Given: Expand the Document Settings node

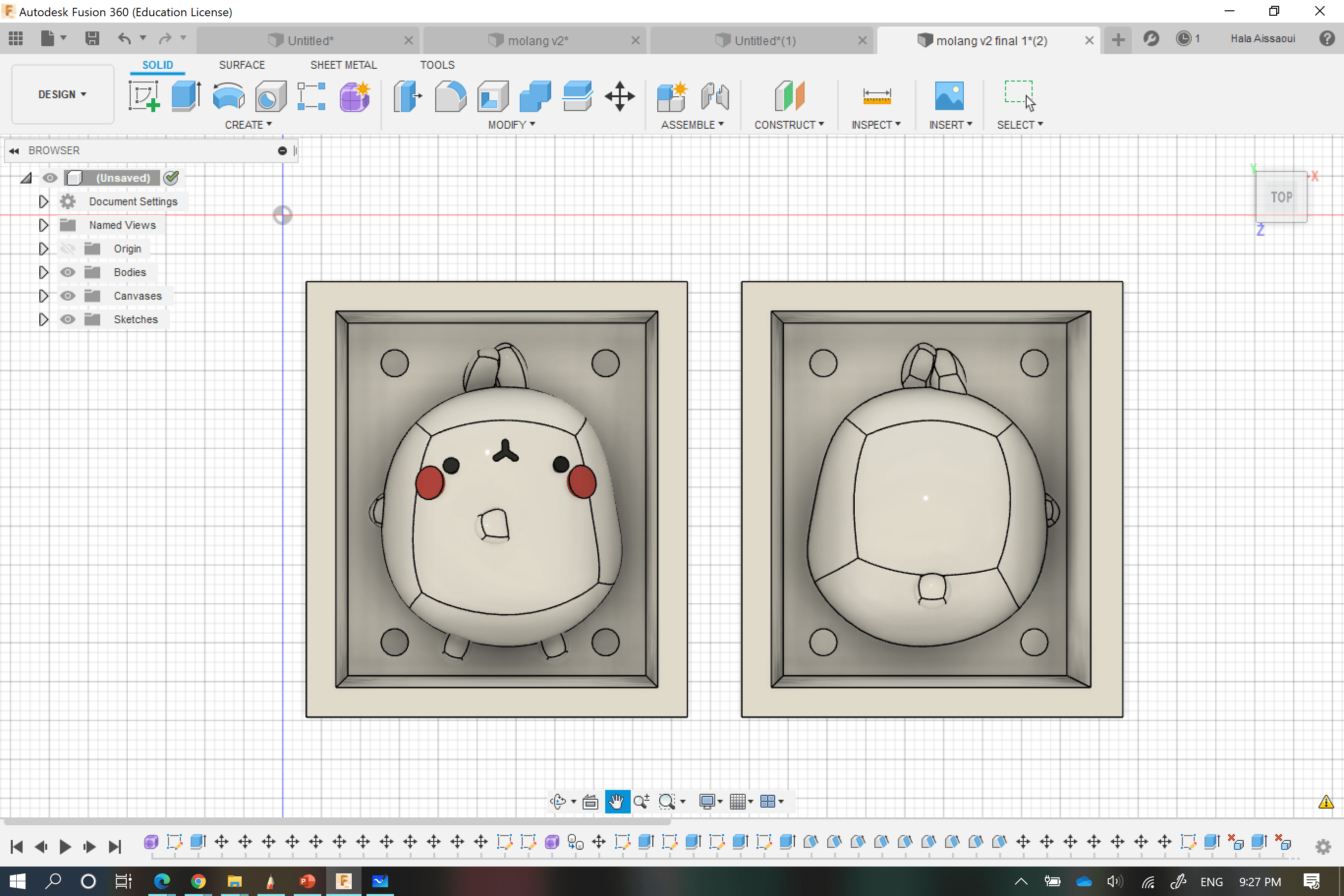Looking at the screenshot, I should pyautogui.click(x=43, y=202).
